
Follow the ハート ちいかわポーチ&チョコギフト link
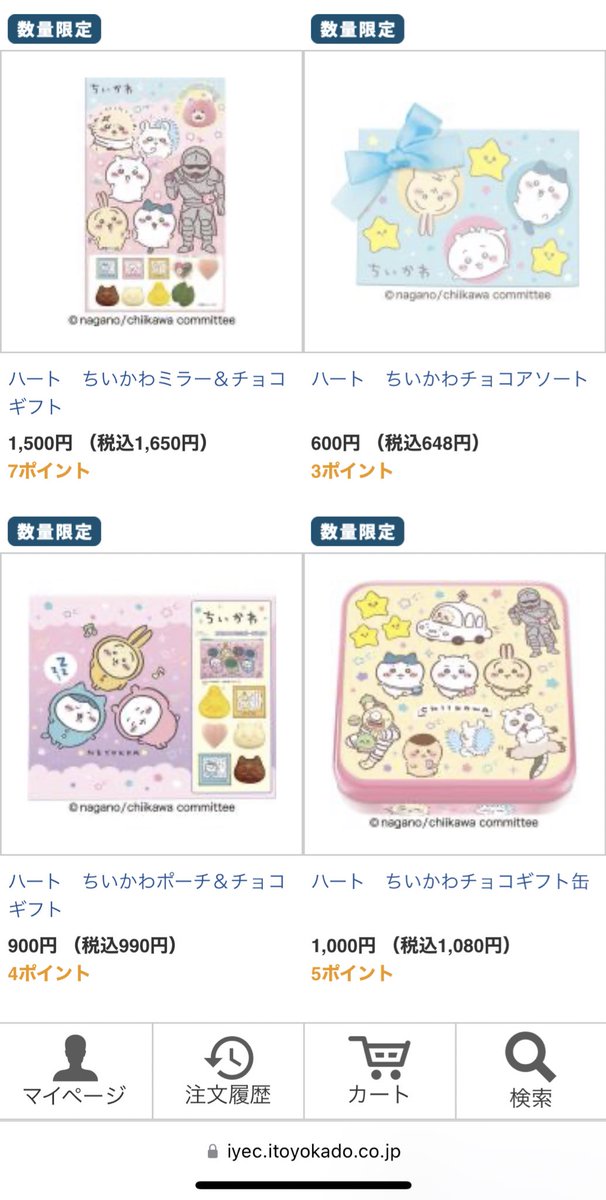(x=147, y=895)
